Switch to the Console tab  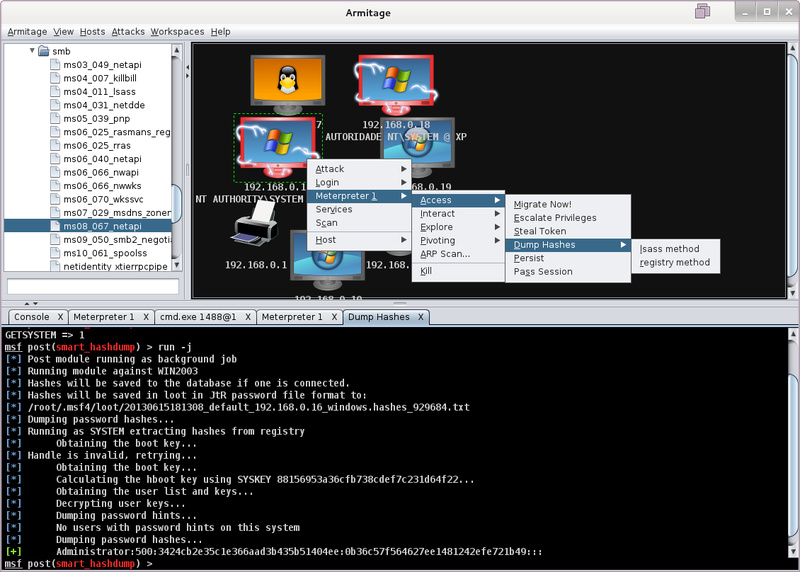[32, 316]
